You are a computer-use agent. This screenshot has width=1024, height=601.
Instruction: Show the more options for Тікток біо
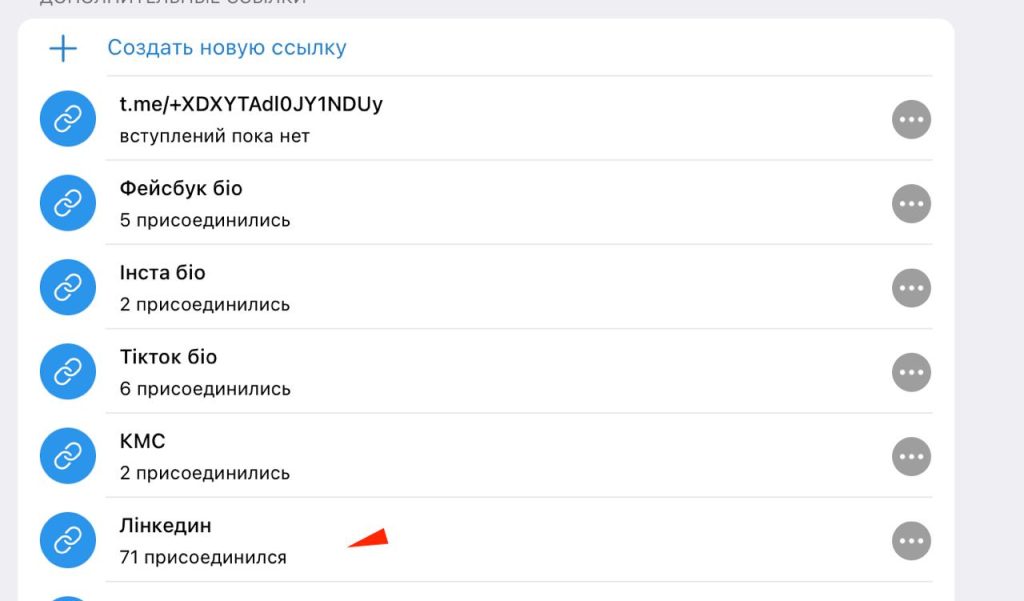coord(911,372)
